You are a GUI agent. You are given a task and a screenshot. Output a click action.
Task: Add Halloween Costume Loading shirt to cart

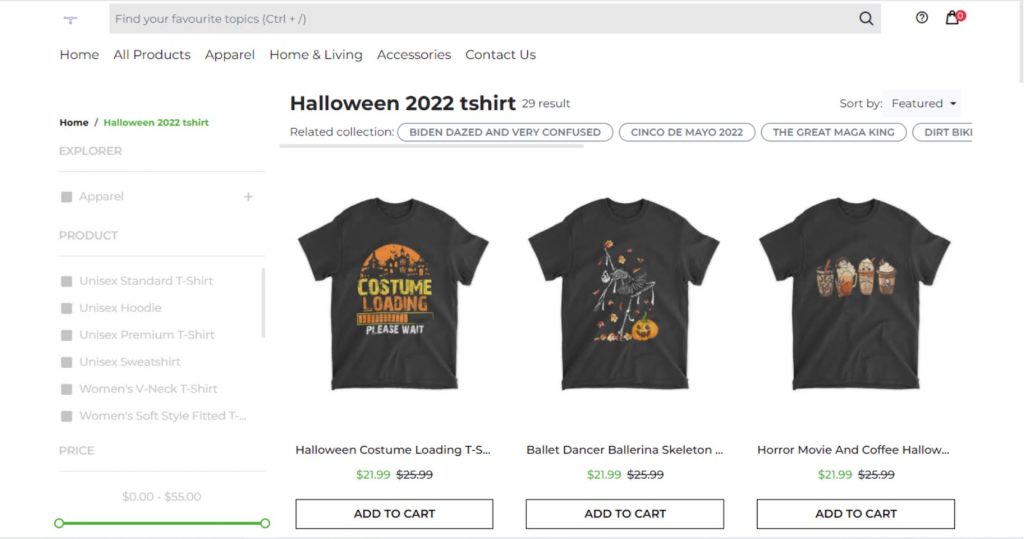(x=394, y=514)
